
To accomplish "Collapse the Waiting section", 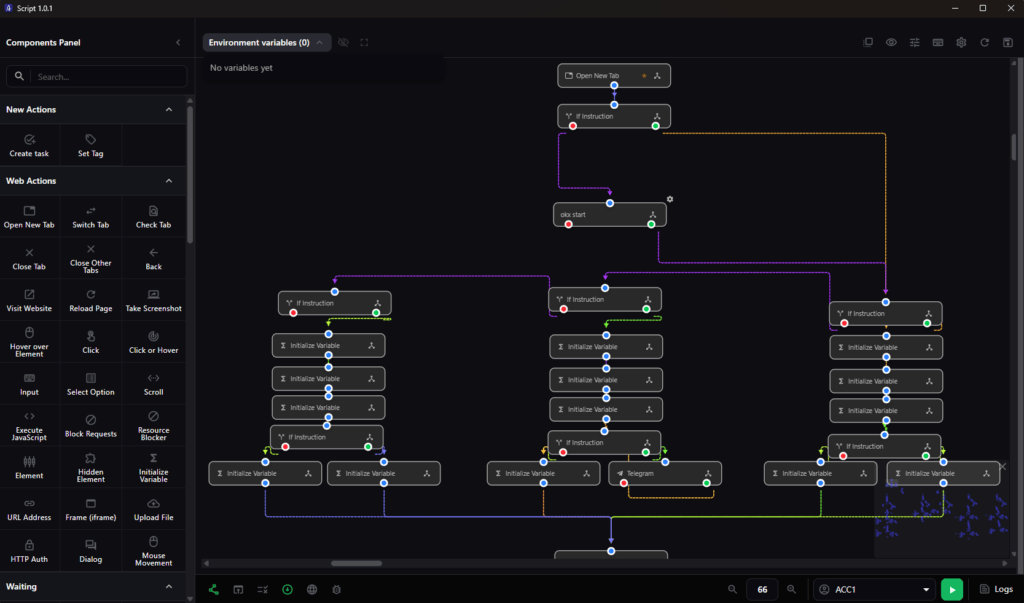I will (x=169, y=587).
